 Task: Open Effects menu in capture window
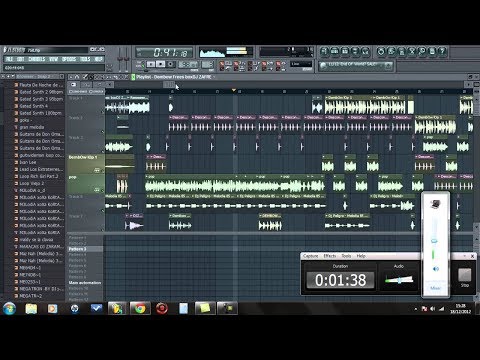click(x=330, y=256)
